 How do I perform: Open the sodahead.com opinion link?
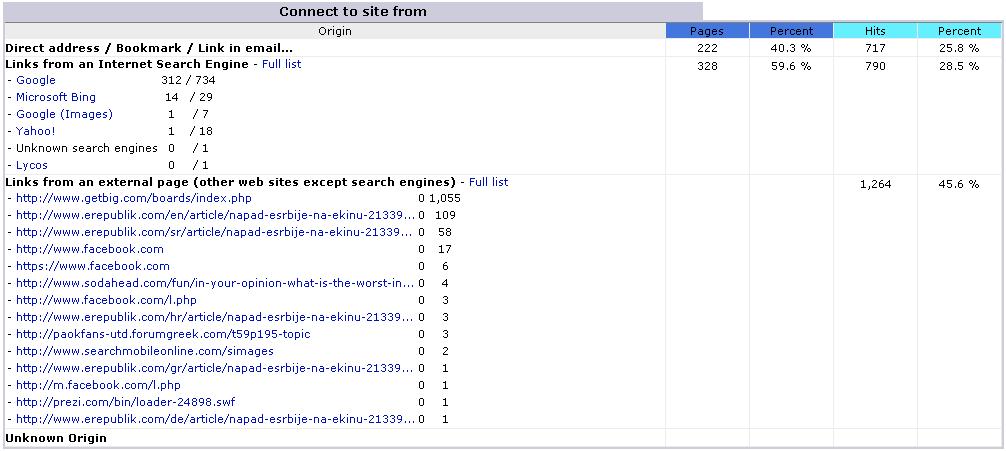[x=215, y=283]
